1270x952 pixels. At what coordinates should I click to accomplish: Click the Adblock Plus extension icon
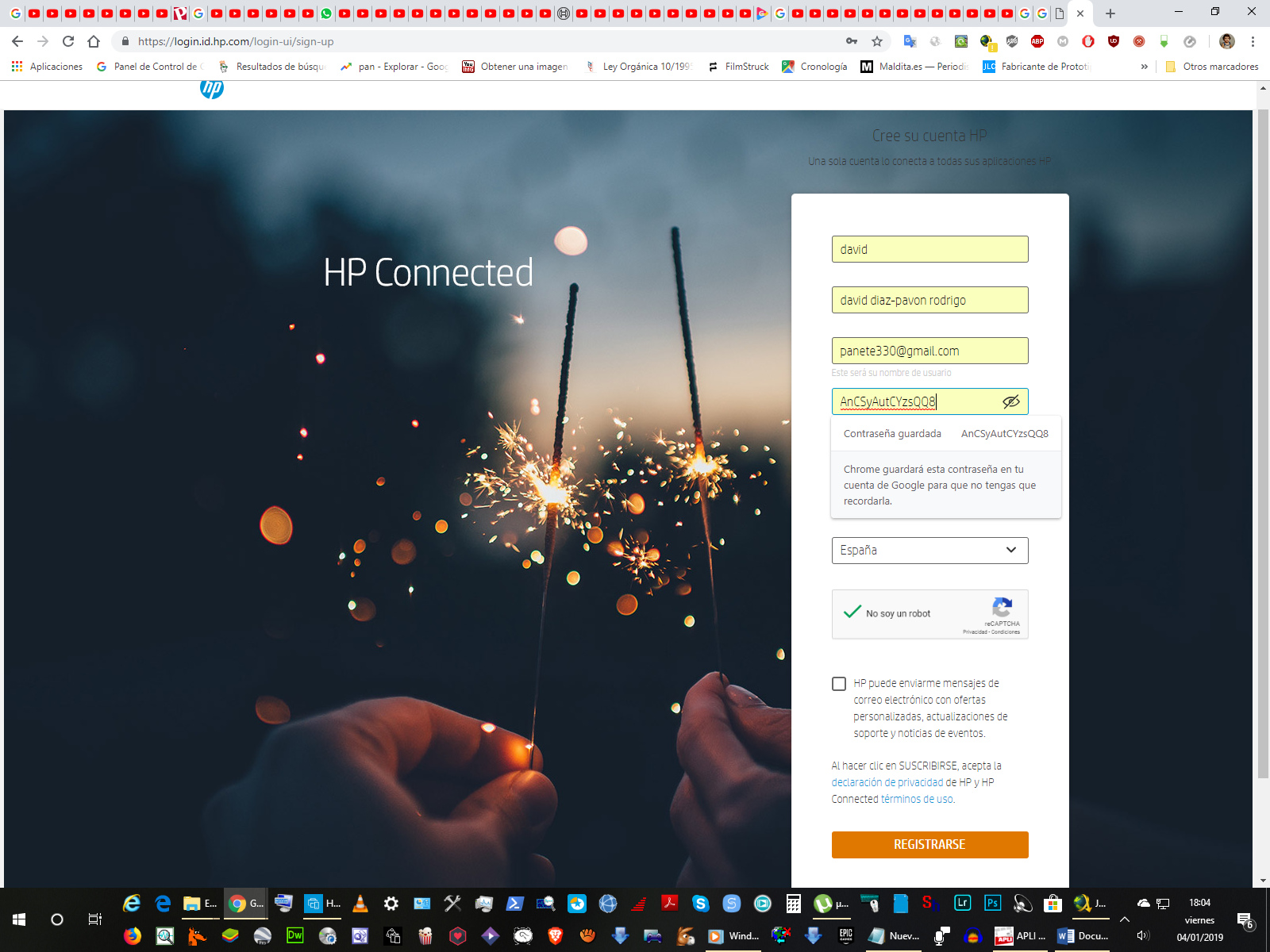click(1037, 41)
